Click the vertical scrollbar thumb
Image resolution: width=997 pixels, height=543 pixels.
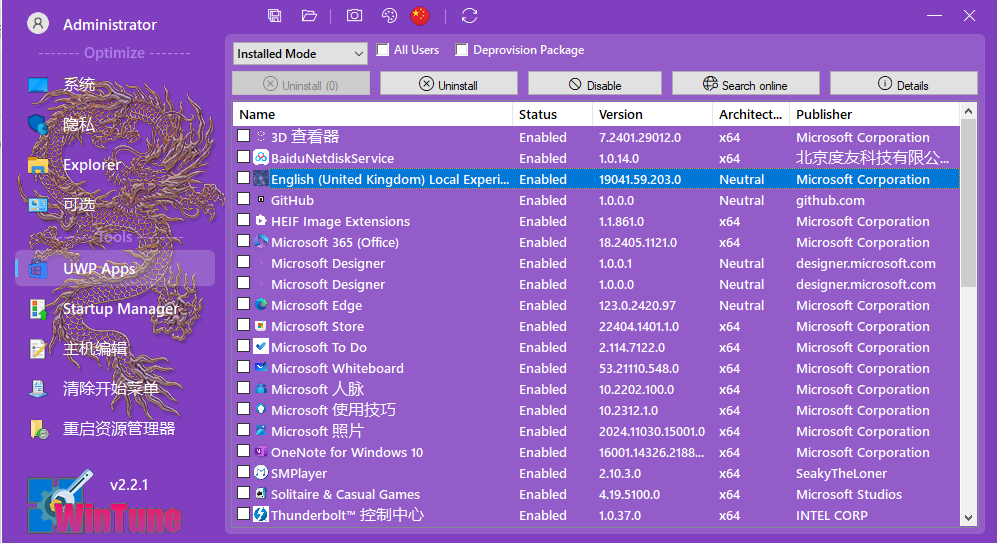click(x=968, y=203)
